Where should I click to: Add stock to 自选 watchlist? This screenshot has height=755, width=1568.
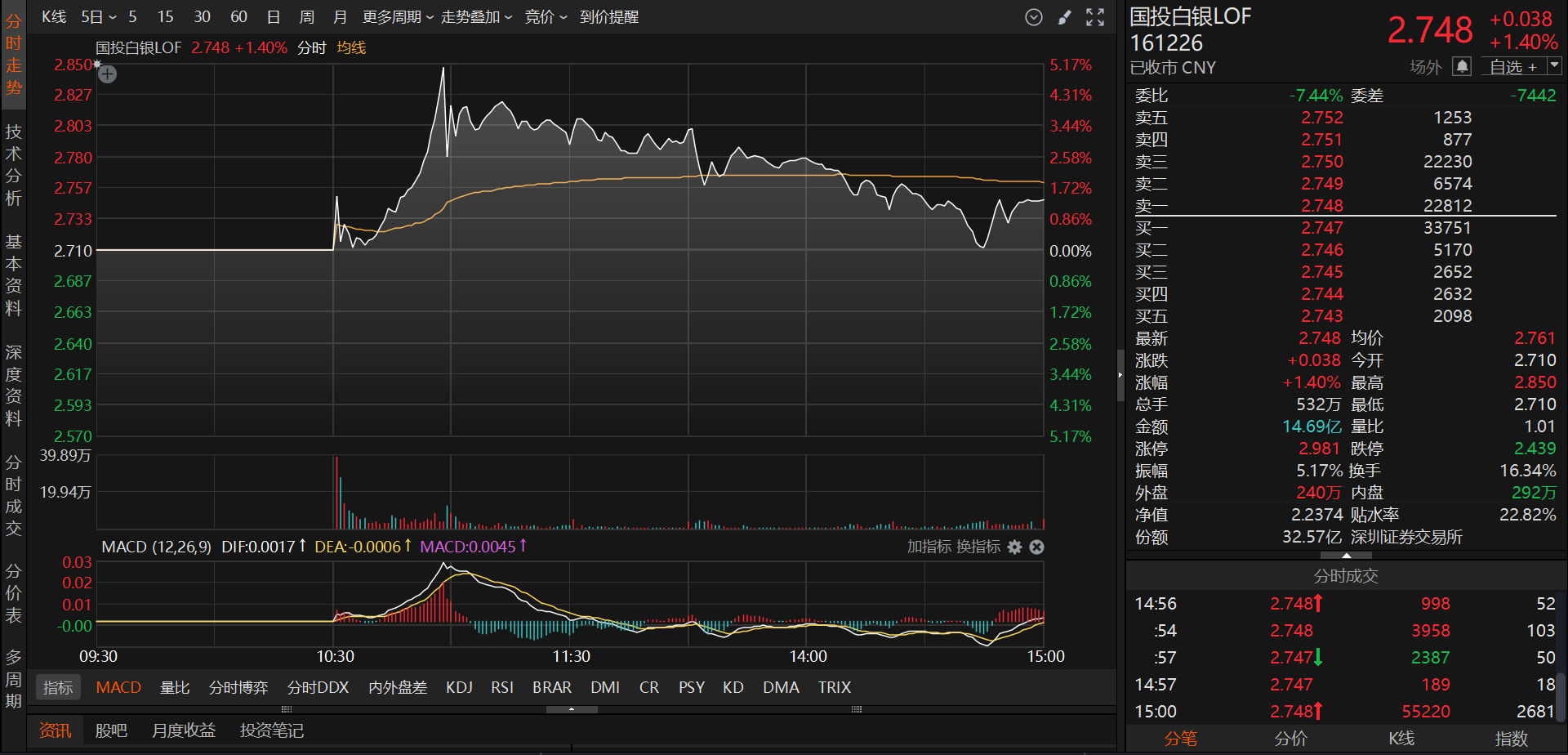[x=1513, y=67]
